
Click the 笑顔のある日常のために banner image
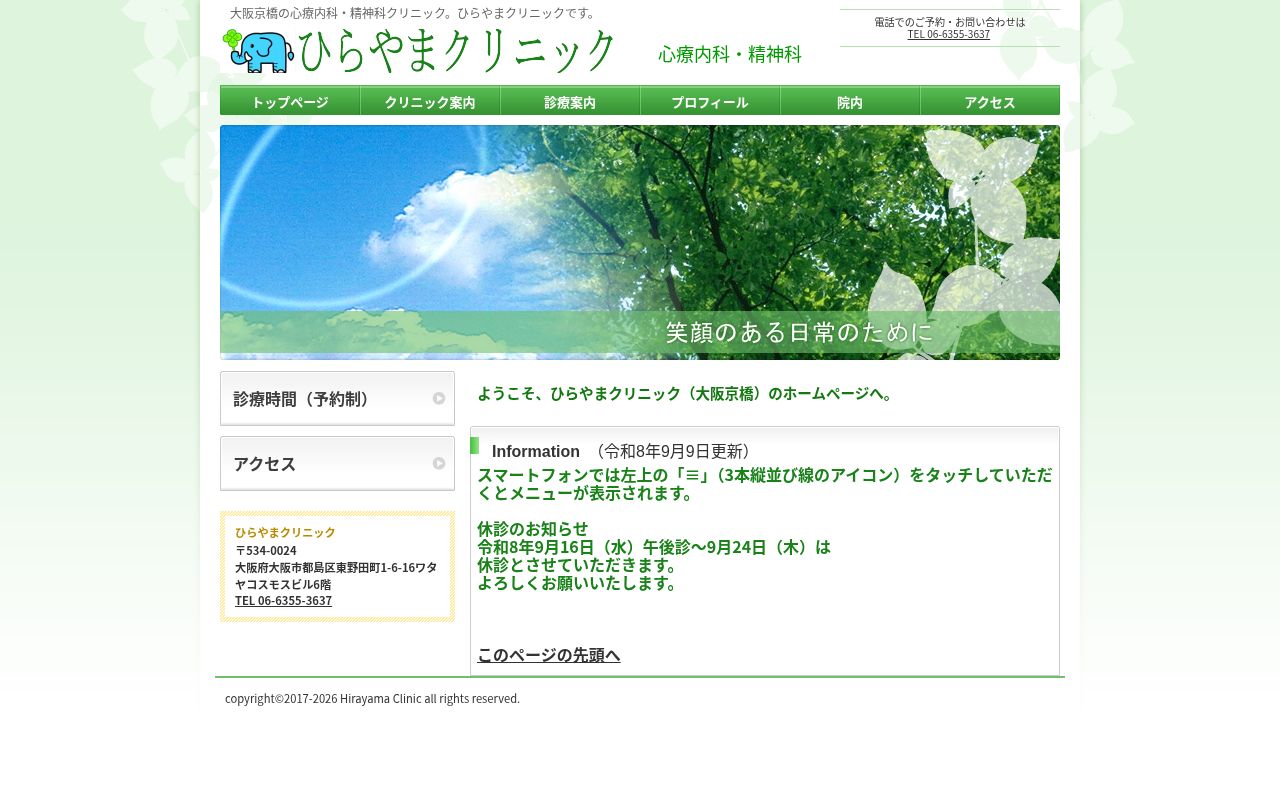click(x=640, y=242)
